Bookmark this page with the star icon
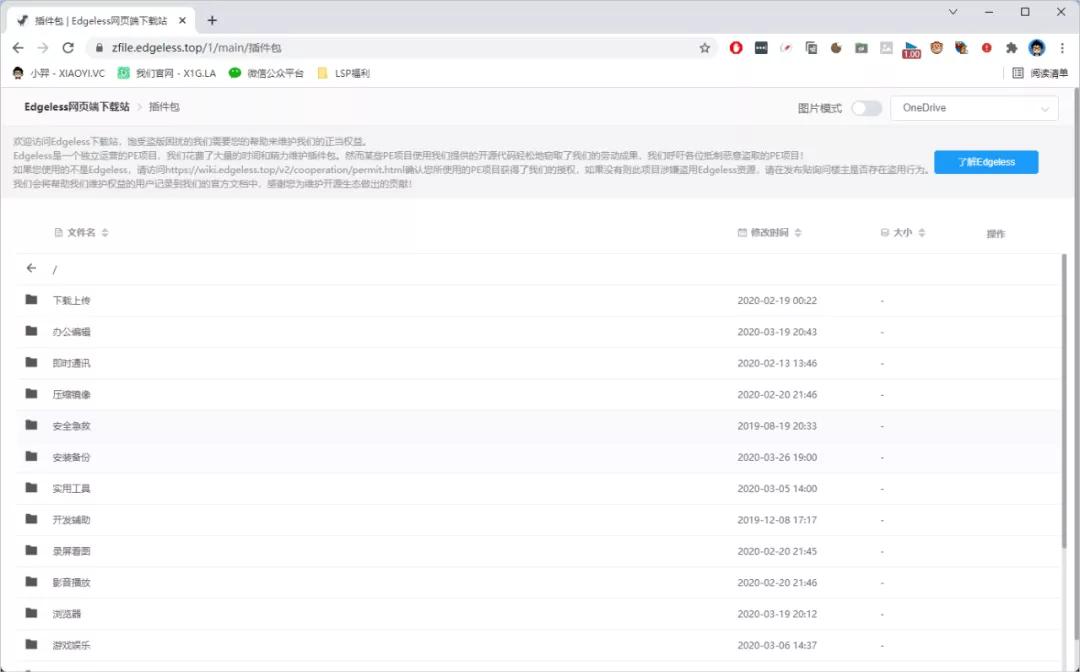Screen dimensions: 1080x672 704,47
